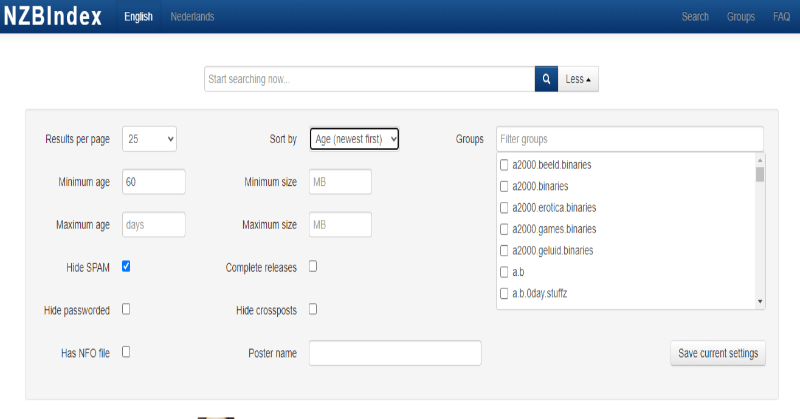This screenshot has height=419, width=800.
Task: Open the Sort by dropdown
Action: click(354, 139)
